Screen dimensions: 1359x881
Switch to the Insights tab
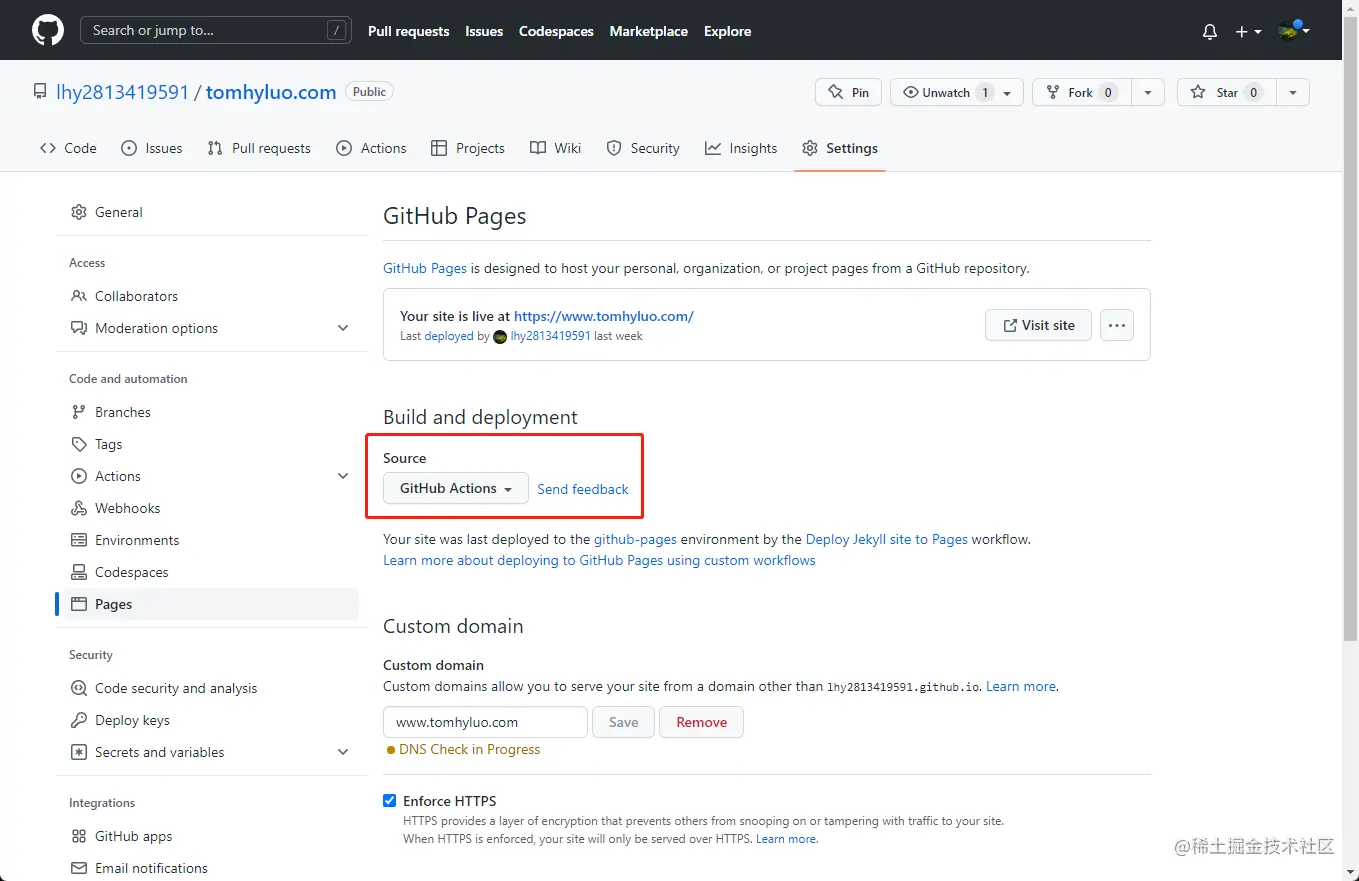click(741, 148)
